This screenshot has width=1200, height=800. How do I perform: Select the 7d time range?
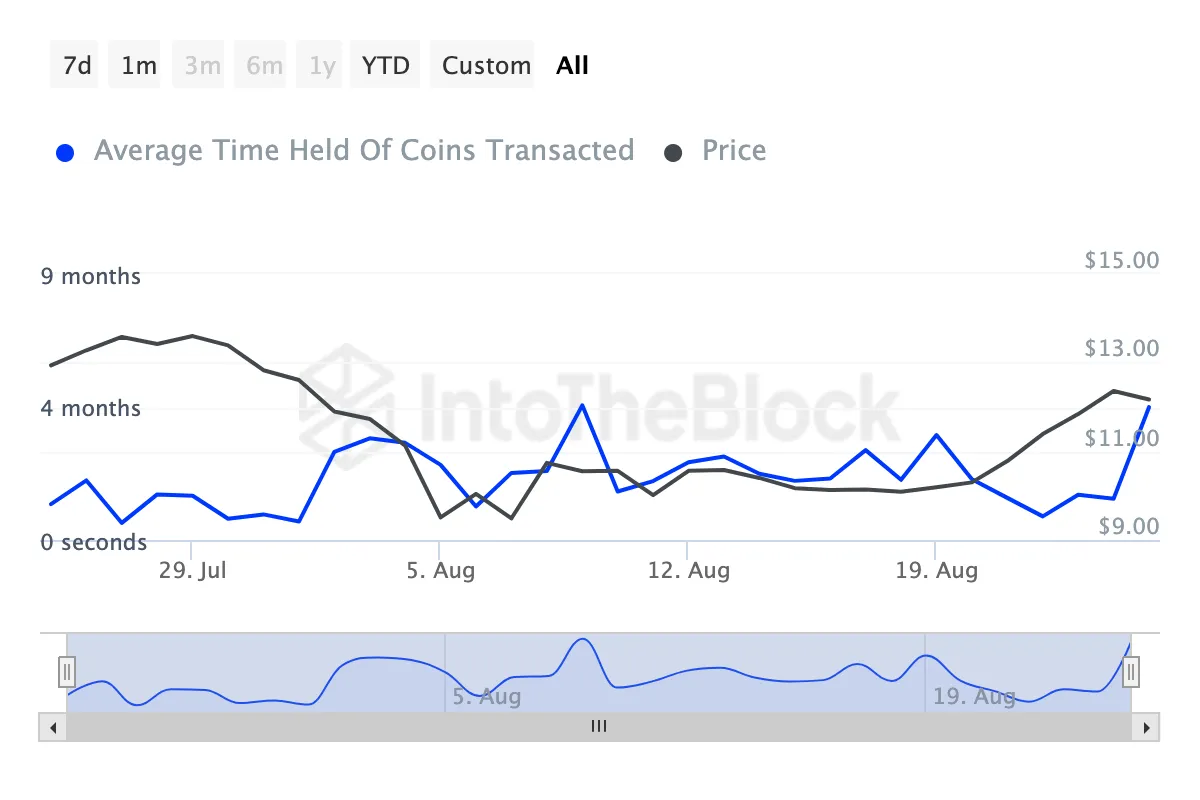point(77,66)
